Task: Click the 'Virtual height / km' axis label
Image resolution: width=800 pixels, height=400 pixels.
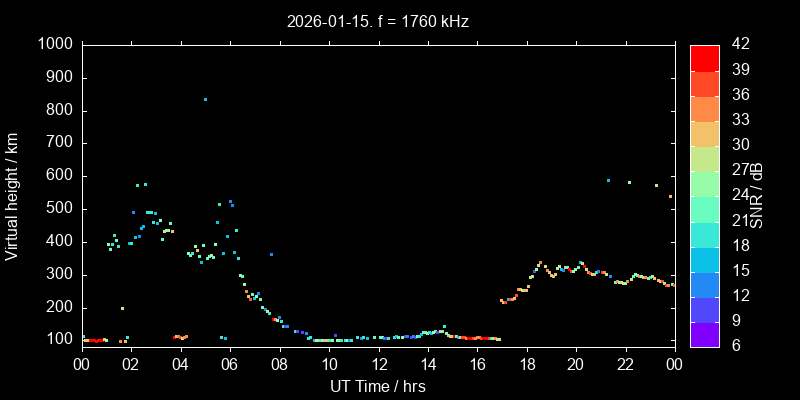Action: click(12, 196)
